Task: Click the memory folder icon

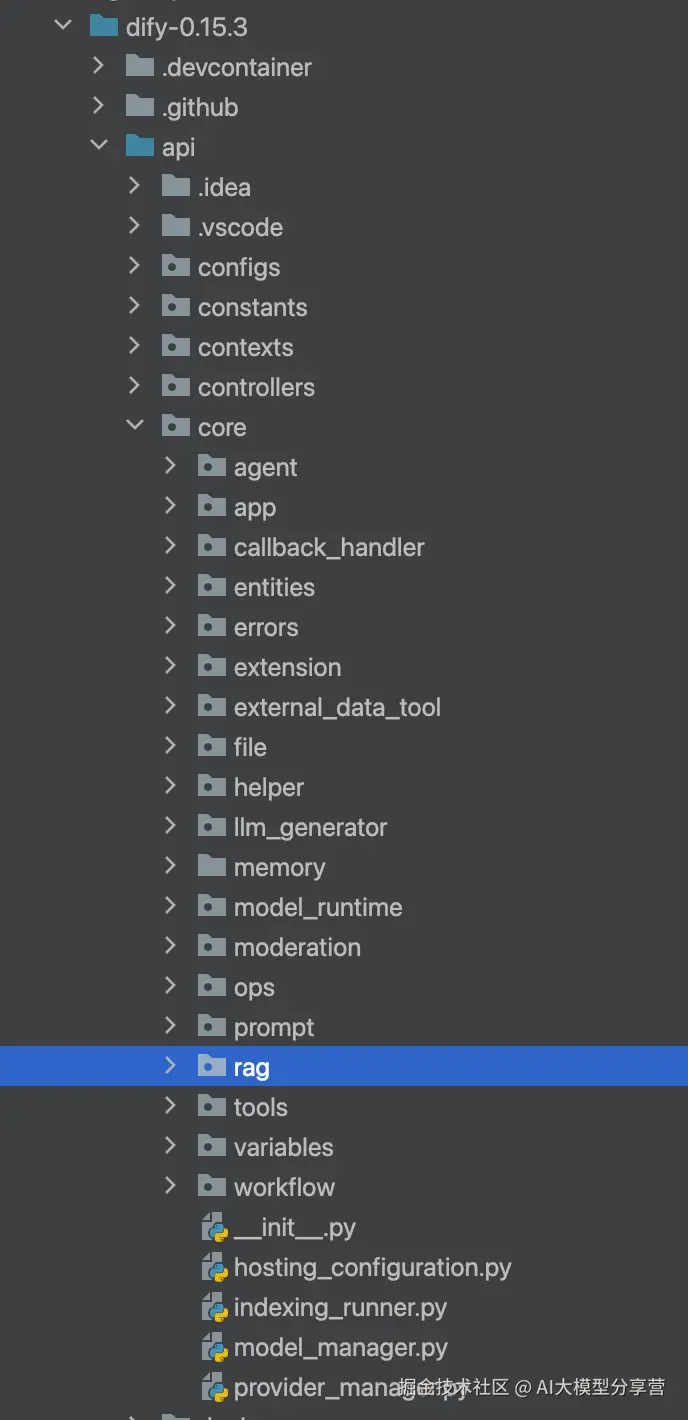Action: click(x=212, y=867)
